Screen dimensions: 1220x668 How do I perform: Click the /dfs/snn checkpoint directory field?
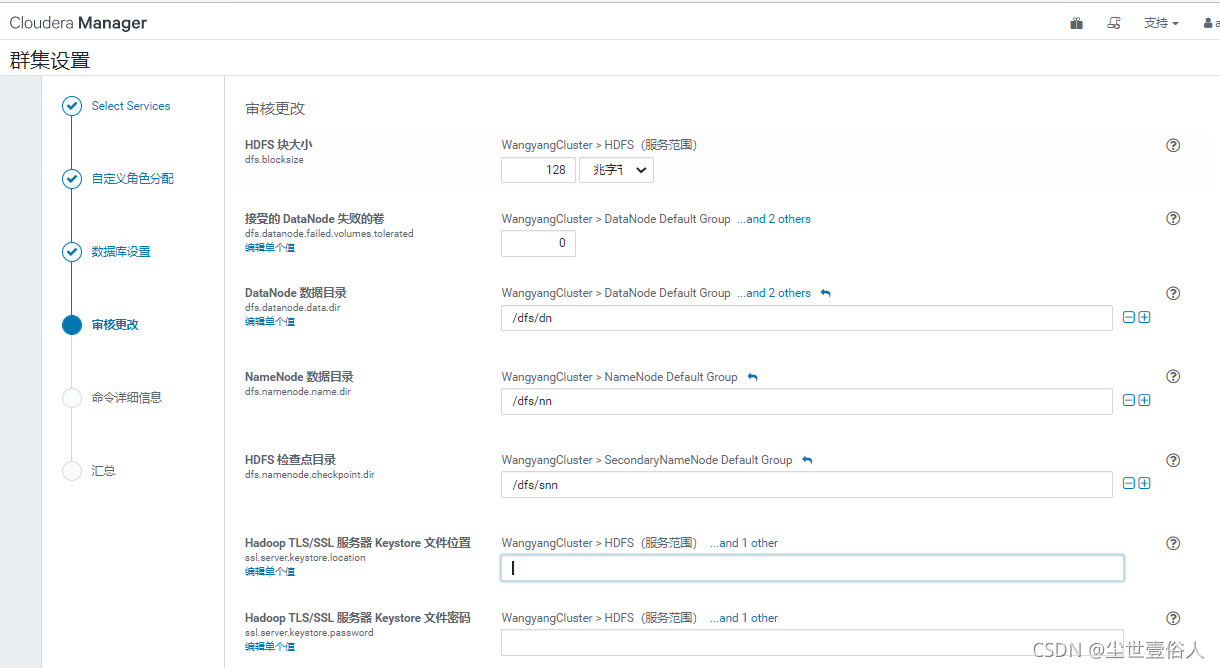click(x=807, y=484)
